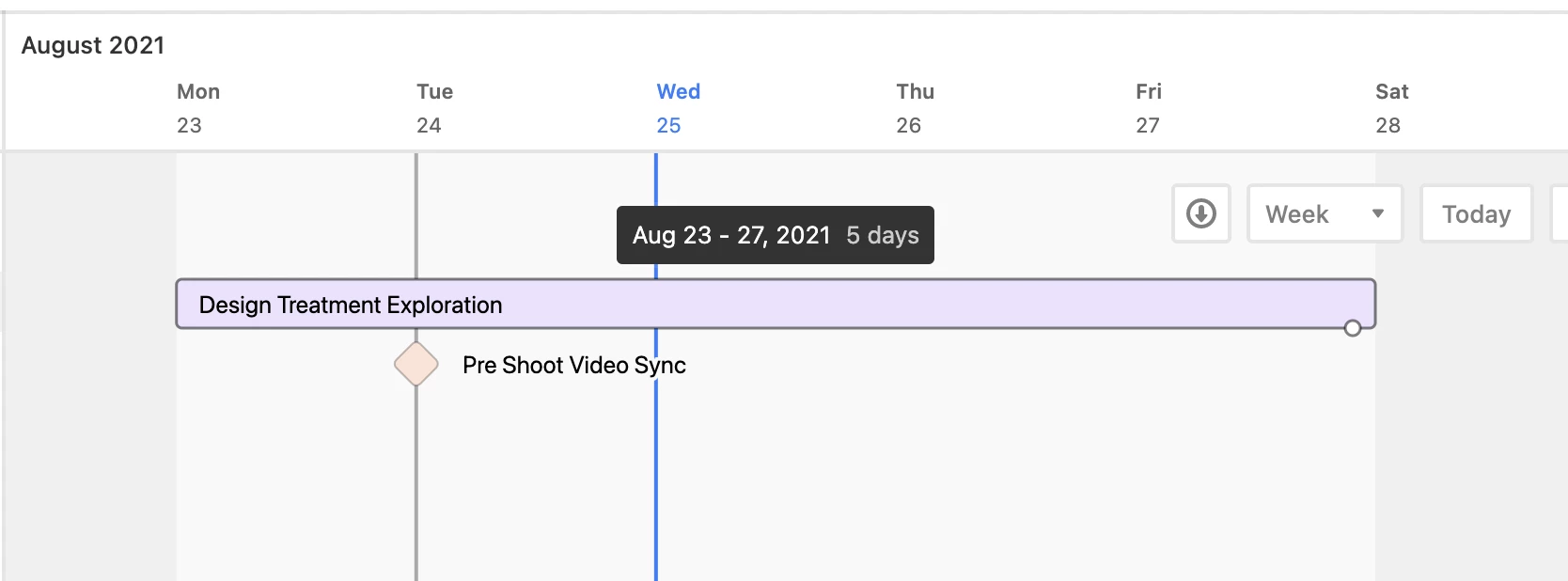Choose the Thu 26 day header
The width and height of the screenshot is (1568, 581).
pyautogui.click(x=915, y=108)
